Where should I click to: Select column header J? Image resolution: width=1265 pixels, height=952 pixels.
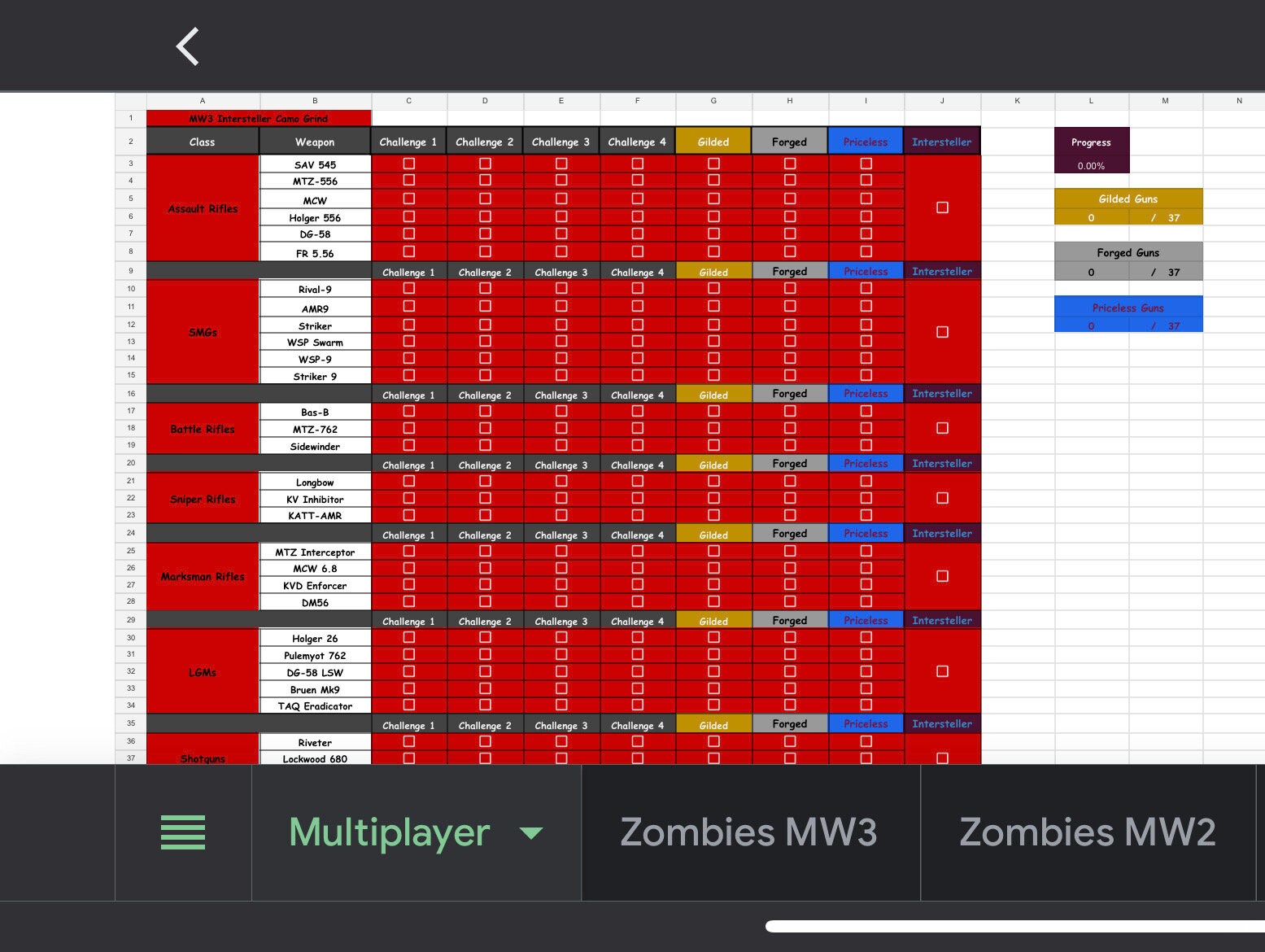tap(942, 101)
